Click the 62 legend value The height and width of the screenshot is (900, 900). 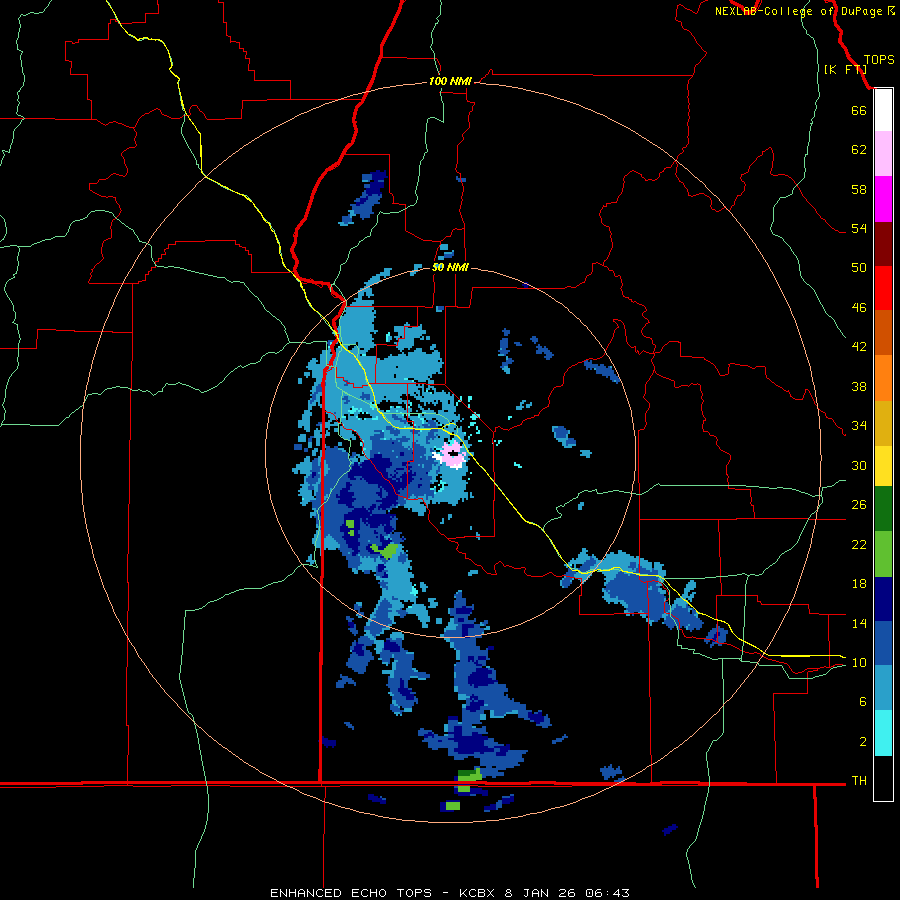click(x=859, y=150)
